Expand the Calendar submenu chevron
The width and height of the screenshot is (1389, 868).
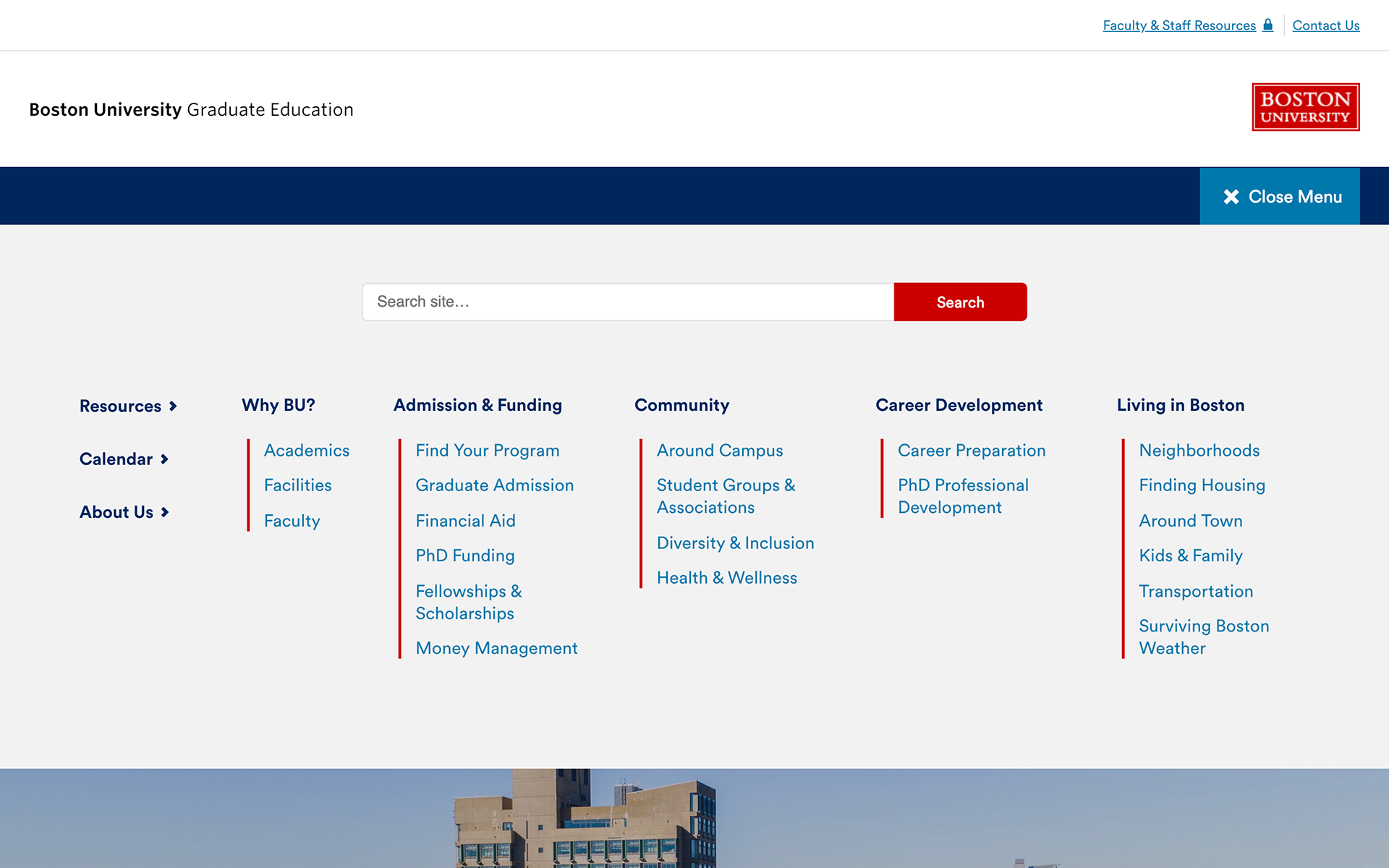coord(165,459)
